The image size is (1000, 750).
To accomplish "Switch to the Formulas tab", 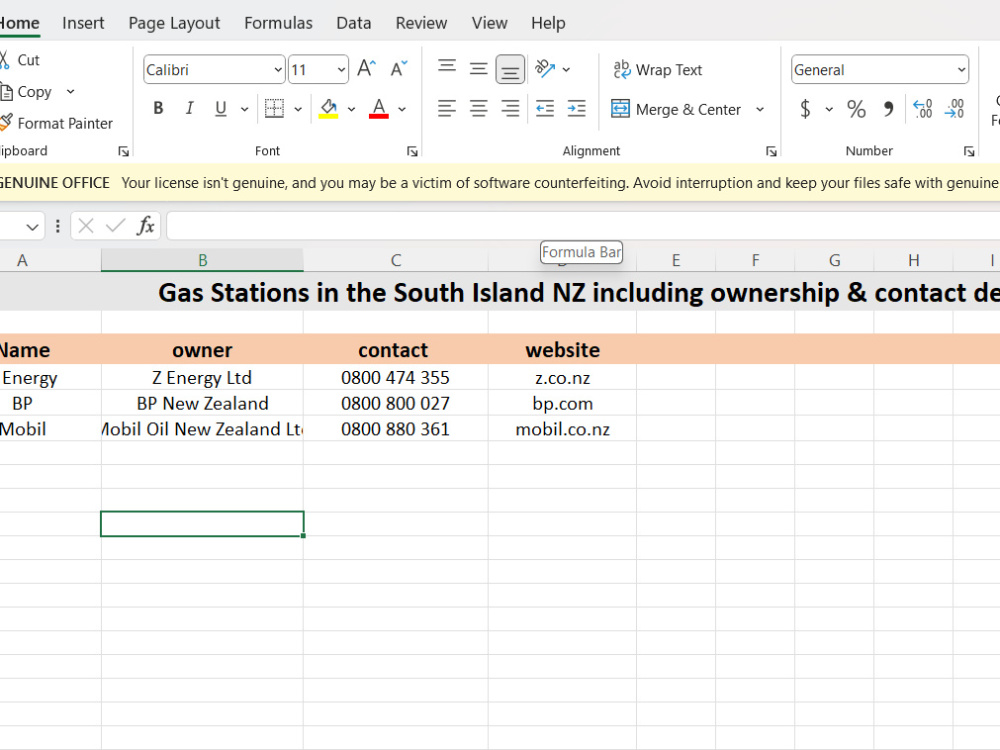I will pos(278,23).
